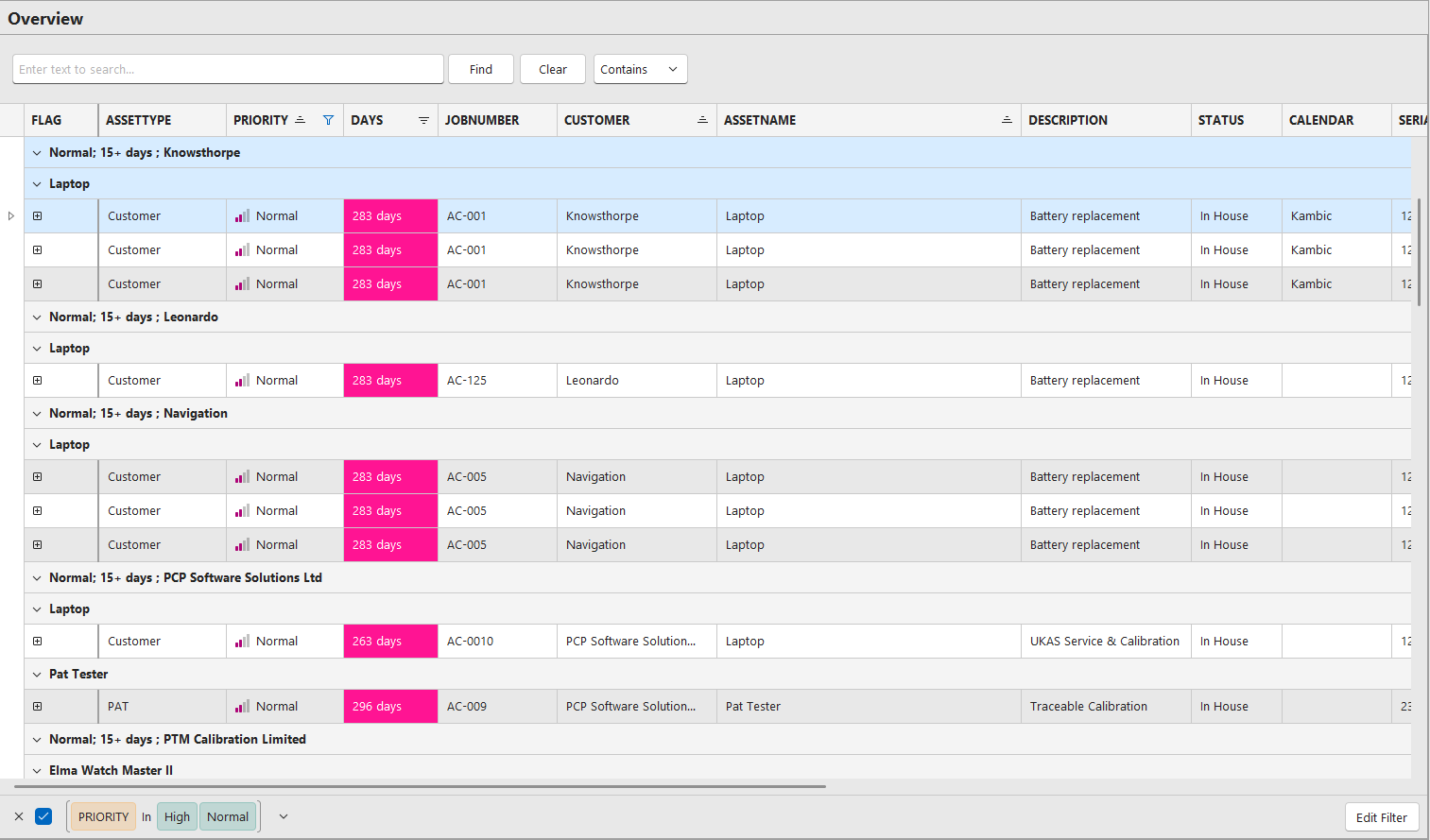The height and width of the screenshot is (840, 1430).
Task: Collapse the Pat Tester subgroup
Action: [37, 675]
